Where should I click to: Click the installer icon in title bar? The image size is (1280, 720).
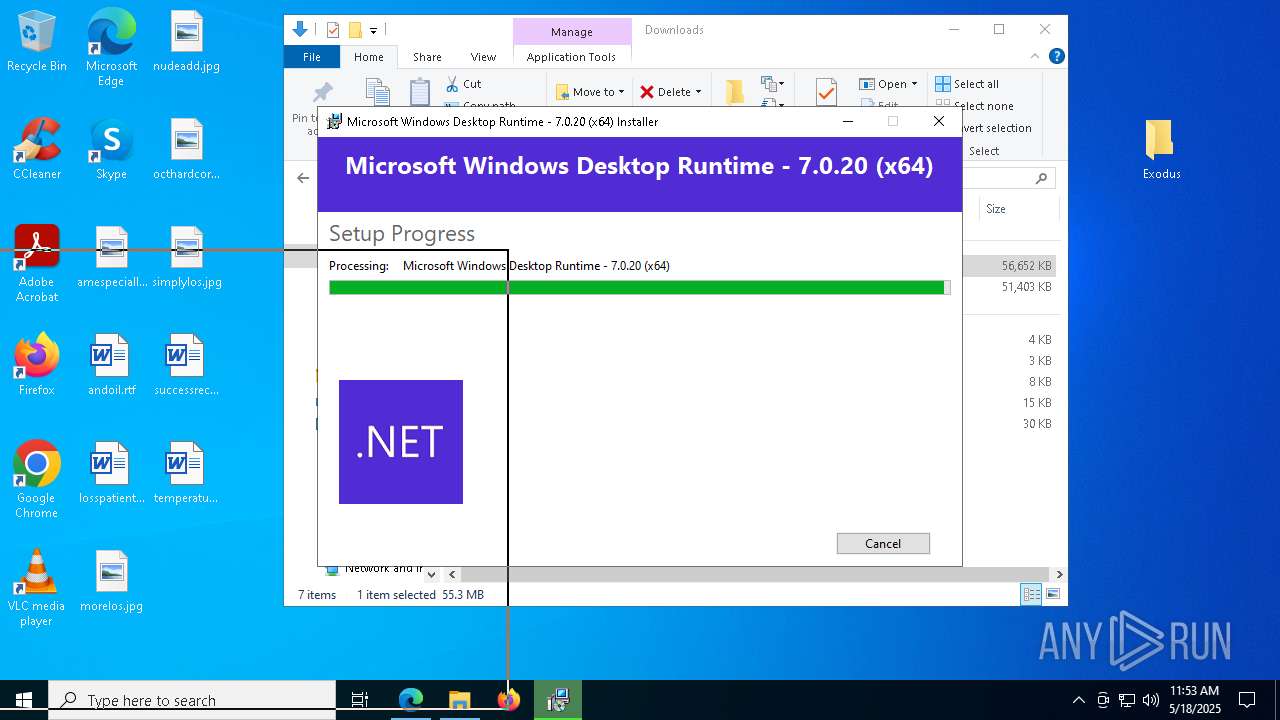[335, 122]
